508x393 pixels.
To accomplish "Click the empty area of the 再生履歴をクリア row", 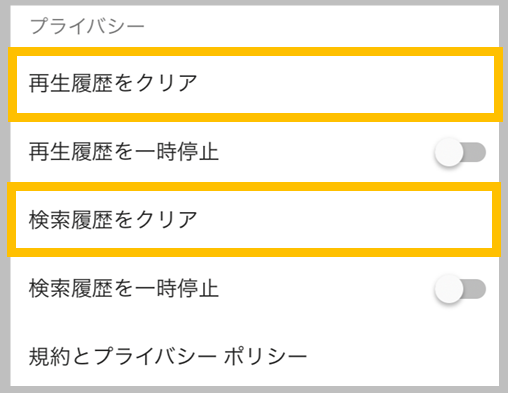I will point(345,84).
